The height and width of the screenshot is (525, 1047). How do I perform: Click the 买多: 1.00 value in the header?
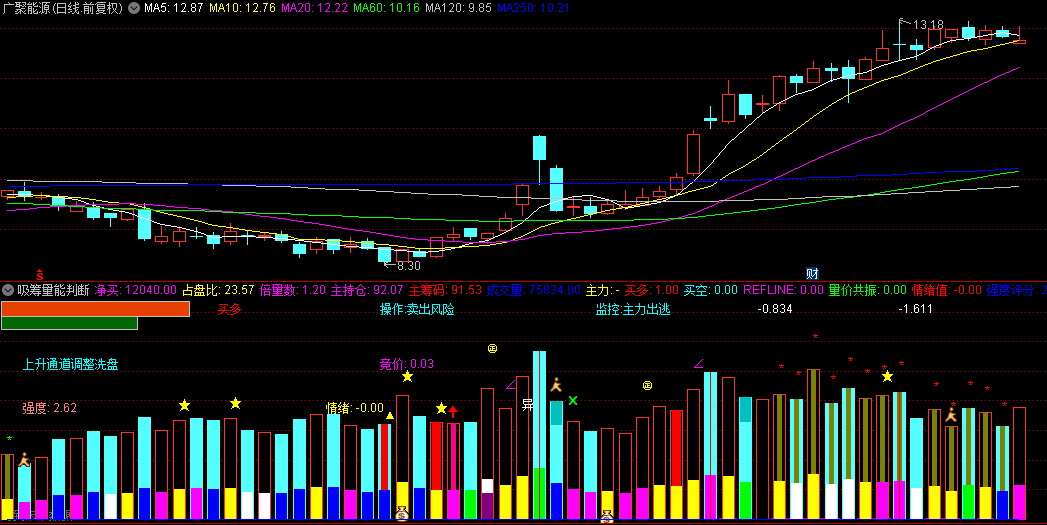coord(651,290)
